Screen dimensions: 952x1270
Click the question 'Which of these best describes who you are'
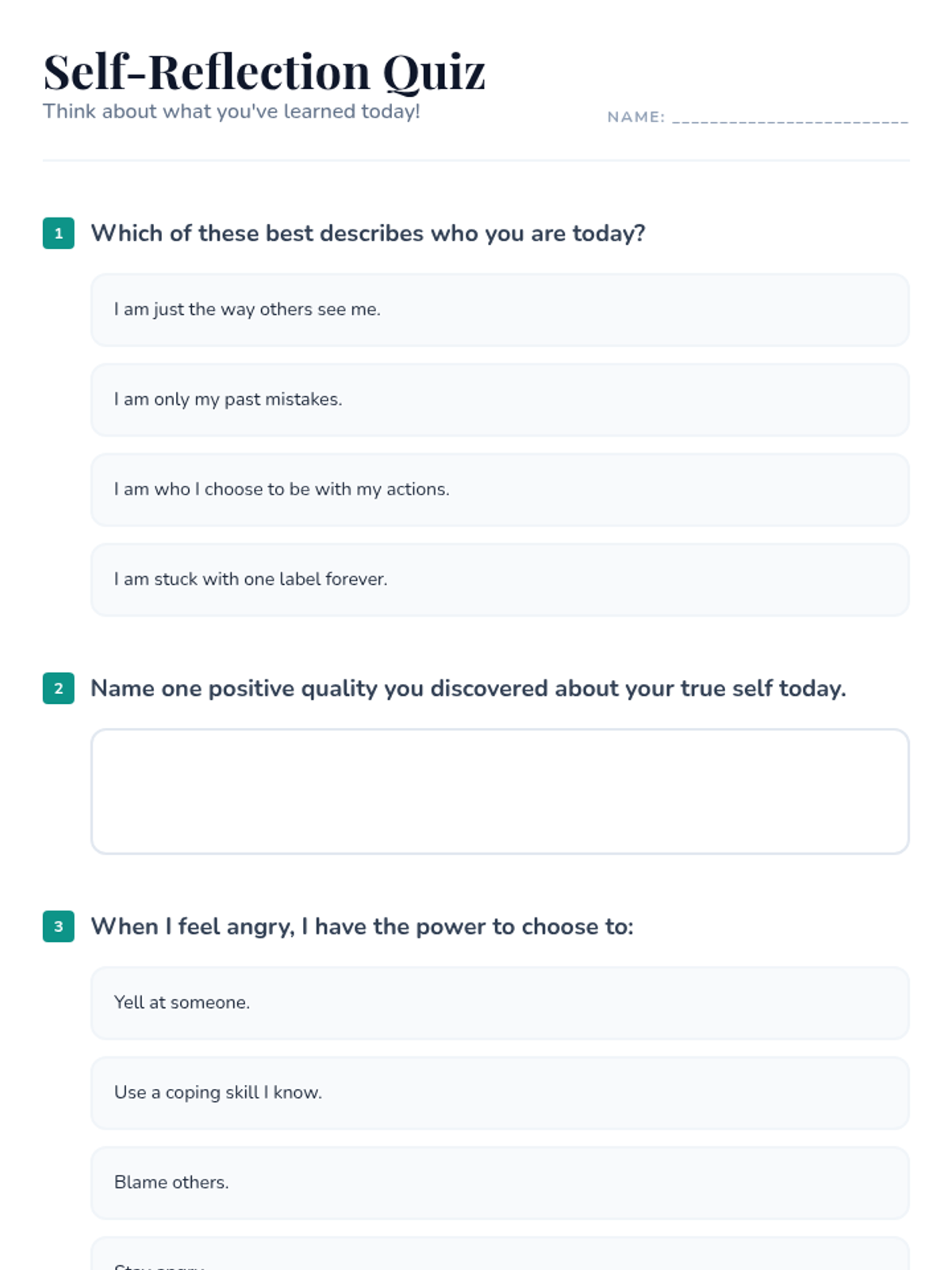click(x=368, y=233)
